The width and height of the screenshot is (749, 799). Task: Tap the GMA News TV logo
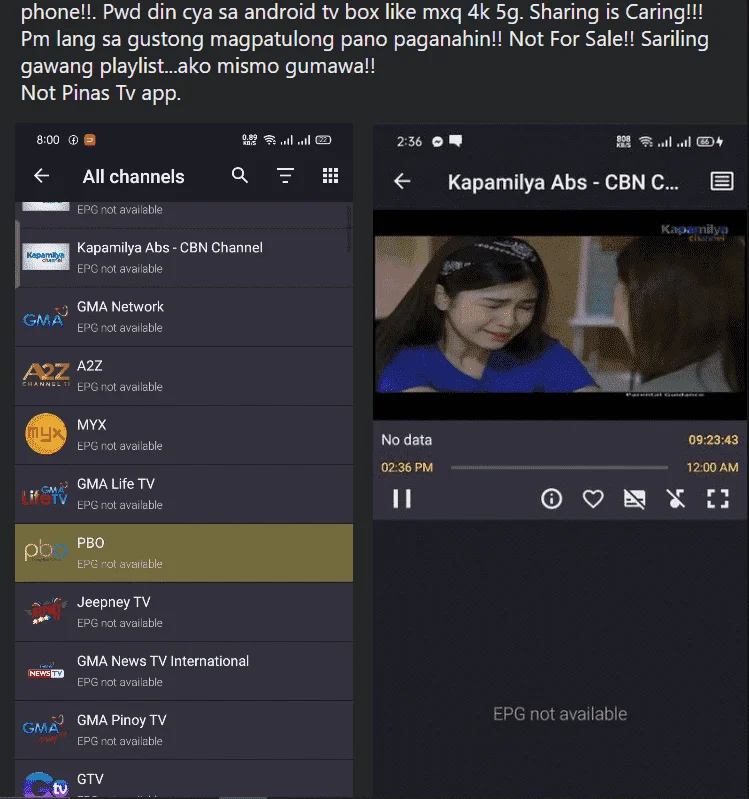click(46, 672)
